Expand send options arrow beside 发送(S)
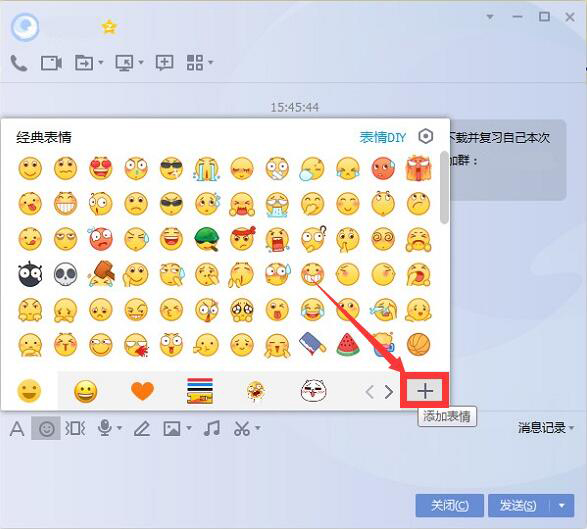This screenshot has height=529, width=587. pyautogui.click(x=562, y=505)
